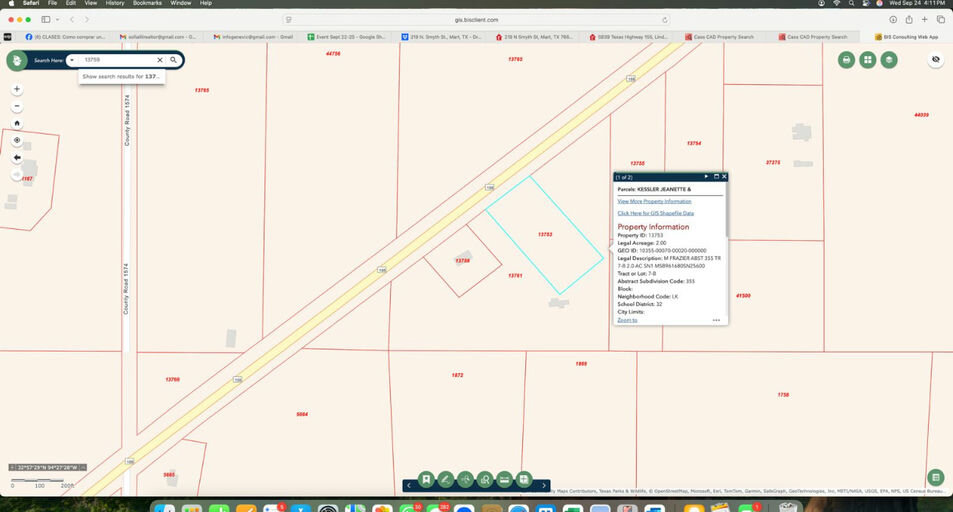Open the basemap gallery grid
953x512 pixels.
(867, 60)
